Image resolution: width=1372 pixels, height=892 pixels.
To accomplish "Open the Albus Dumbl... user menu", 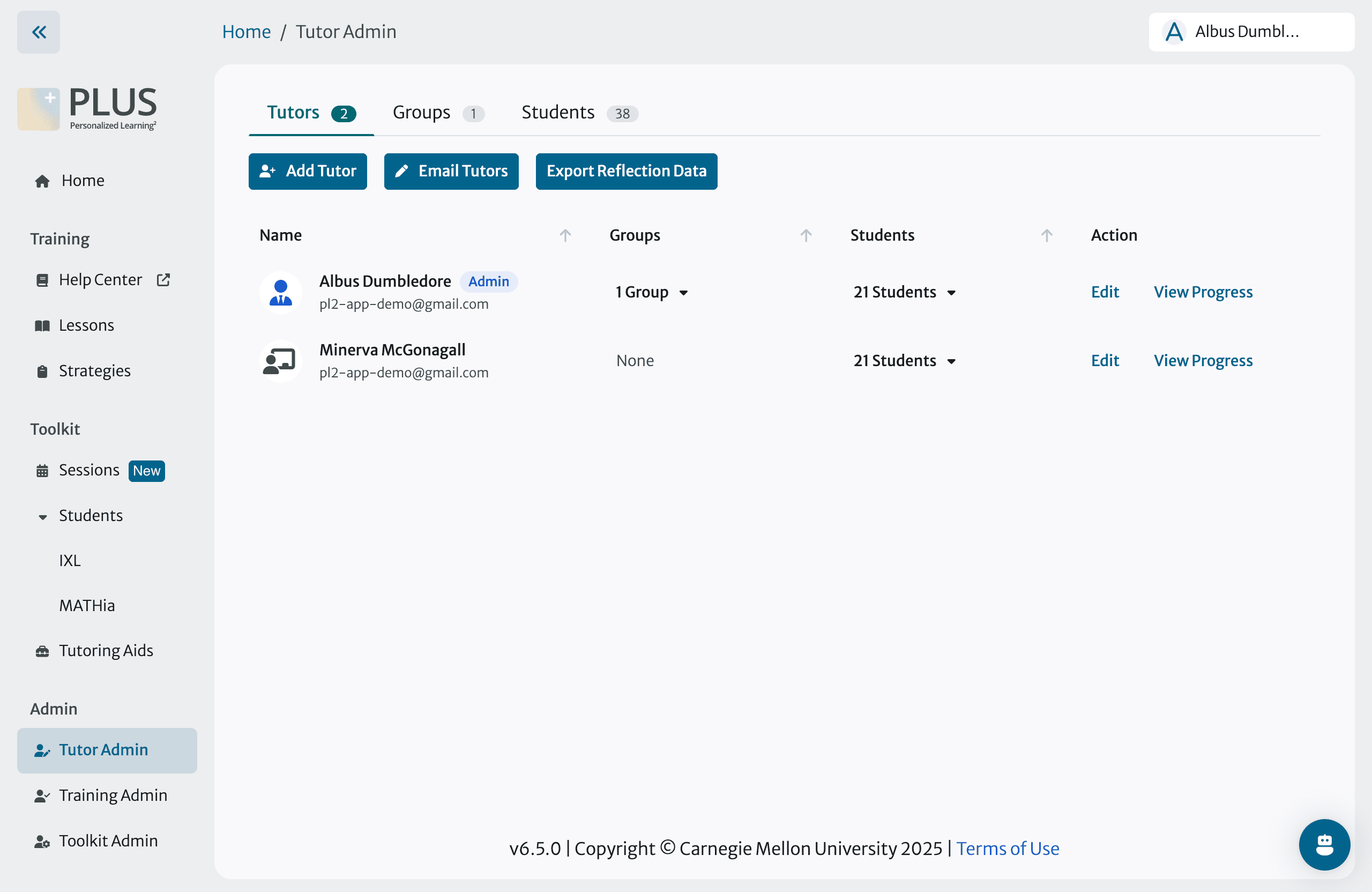I will click(x=1250, y=32).
